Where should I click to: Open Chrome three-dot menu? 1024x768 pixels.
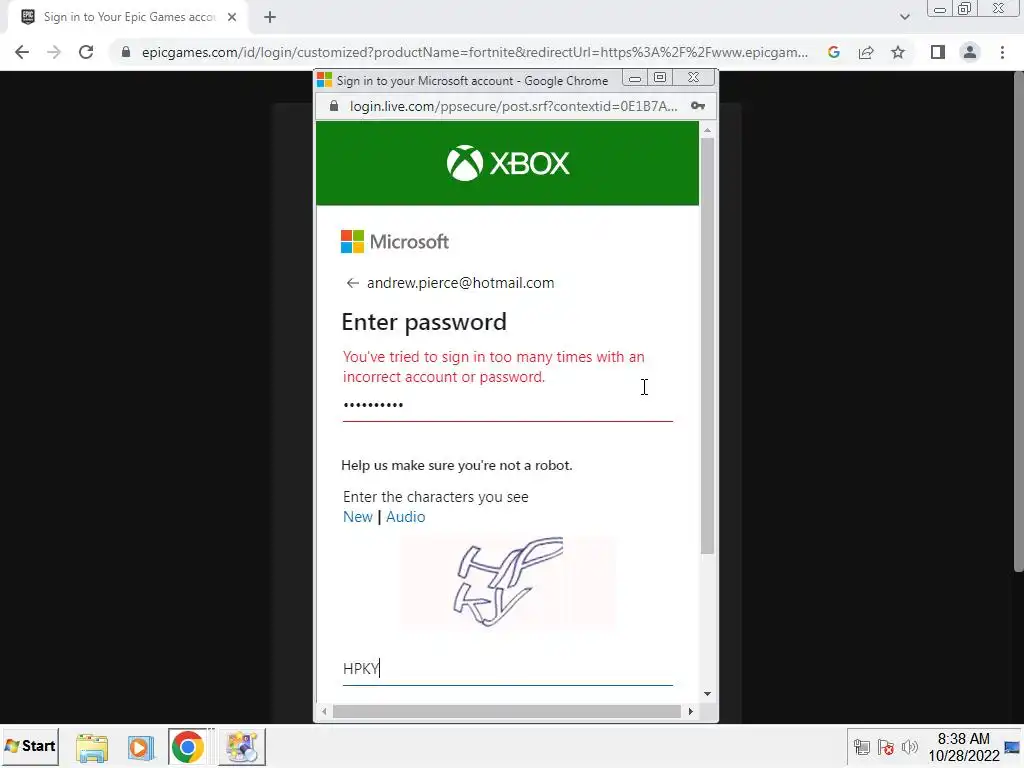1002,52
